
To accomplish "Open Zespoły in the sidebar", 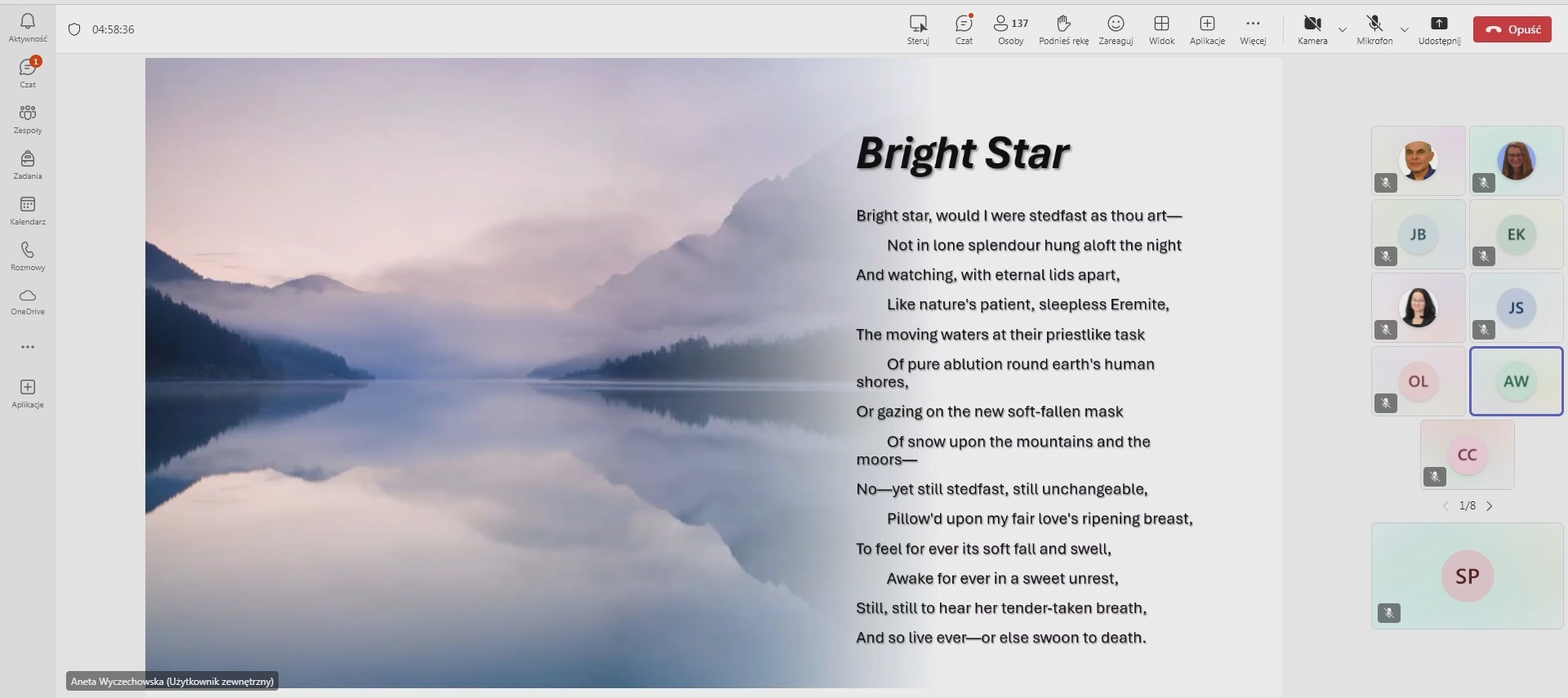I will click(x=28, y=119).
